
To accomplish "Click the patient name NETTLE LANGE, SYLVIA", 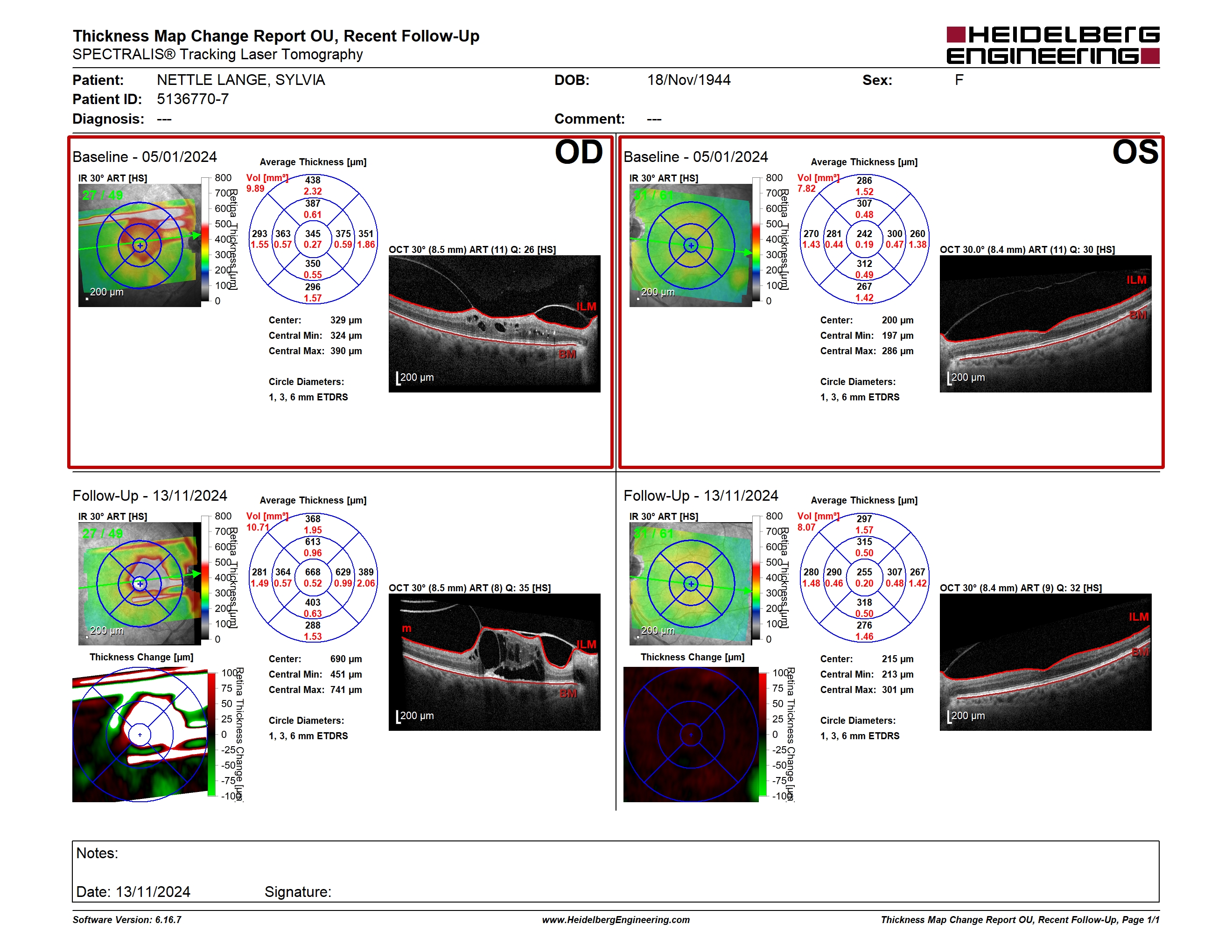I will tap(241, 80).
